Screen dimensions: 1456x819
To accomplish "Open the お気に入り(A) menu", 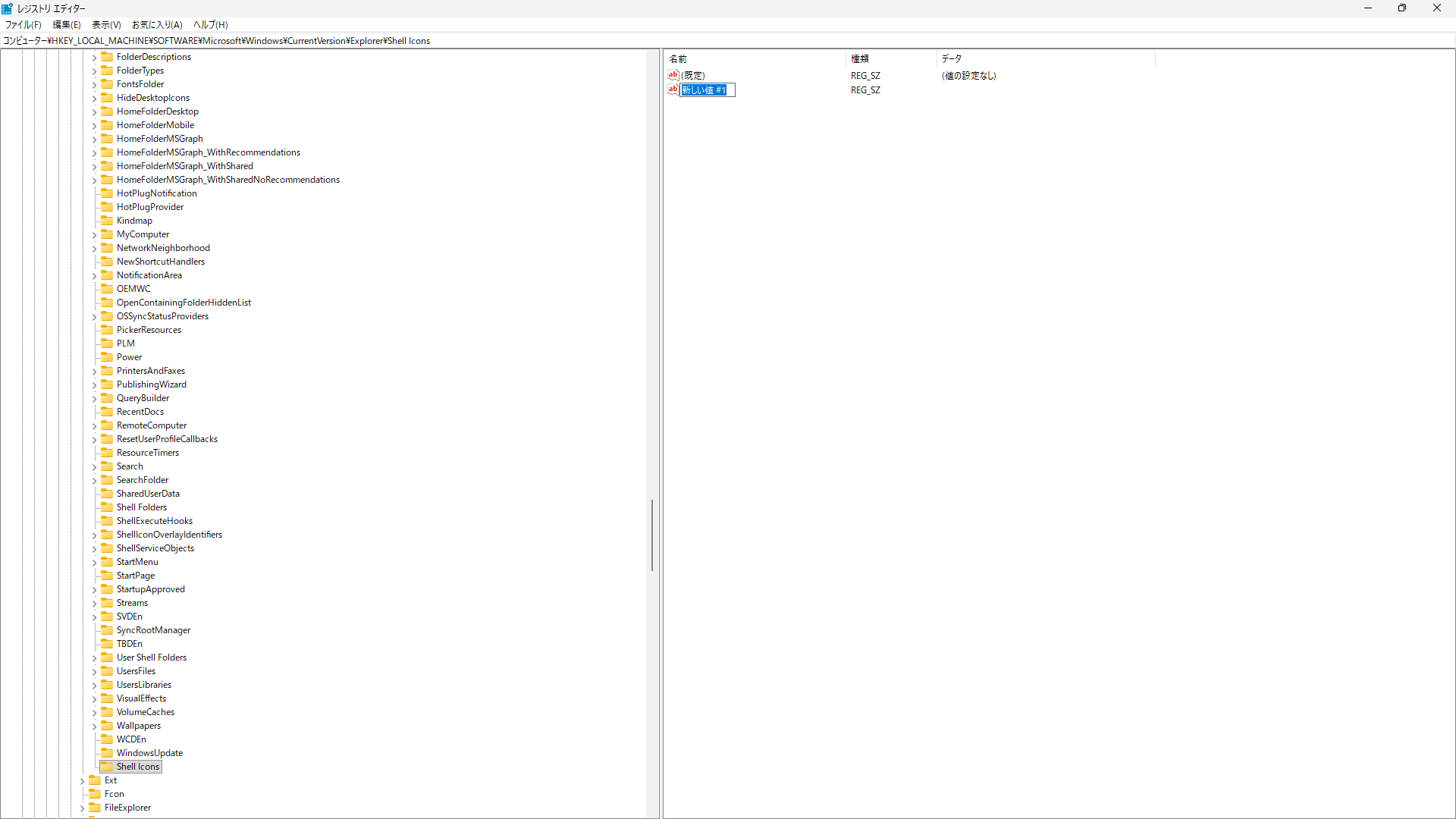I will (x=157, y=25).
